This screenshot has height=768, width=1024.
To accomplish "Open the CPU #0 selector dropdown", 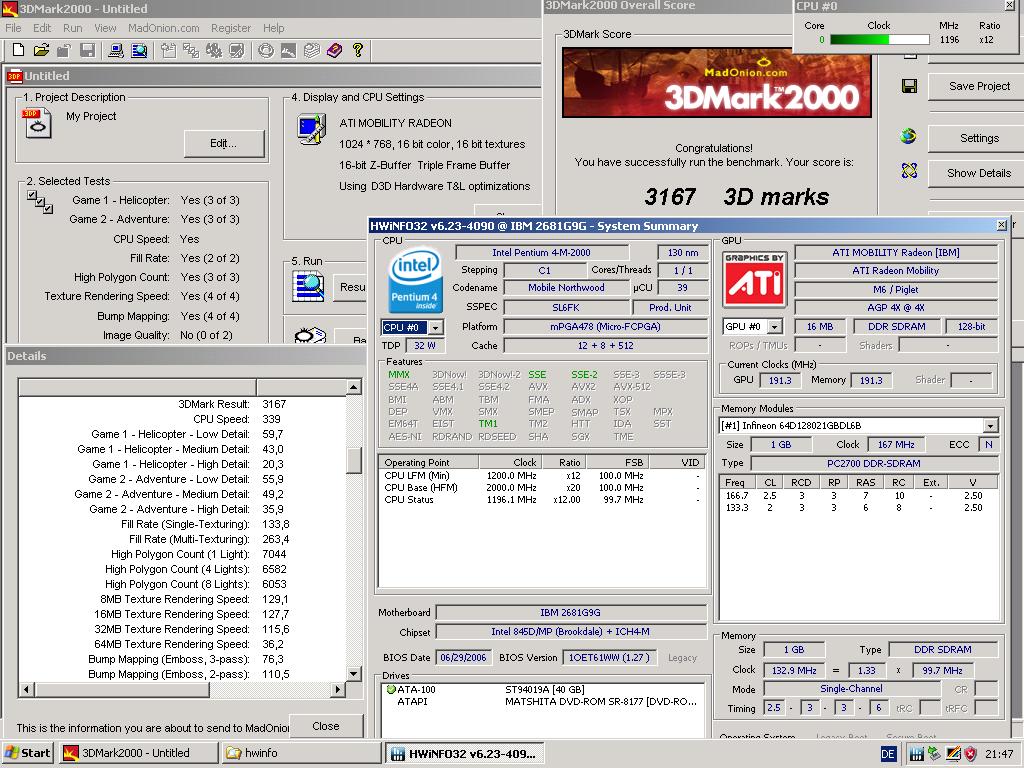I will 436,327.
